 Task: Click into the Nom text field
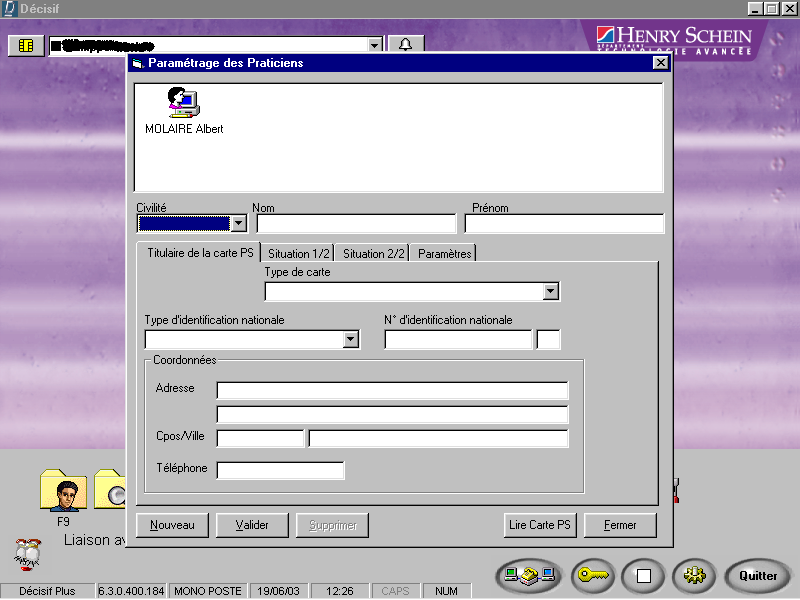(355, 223)
